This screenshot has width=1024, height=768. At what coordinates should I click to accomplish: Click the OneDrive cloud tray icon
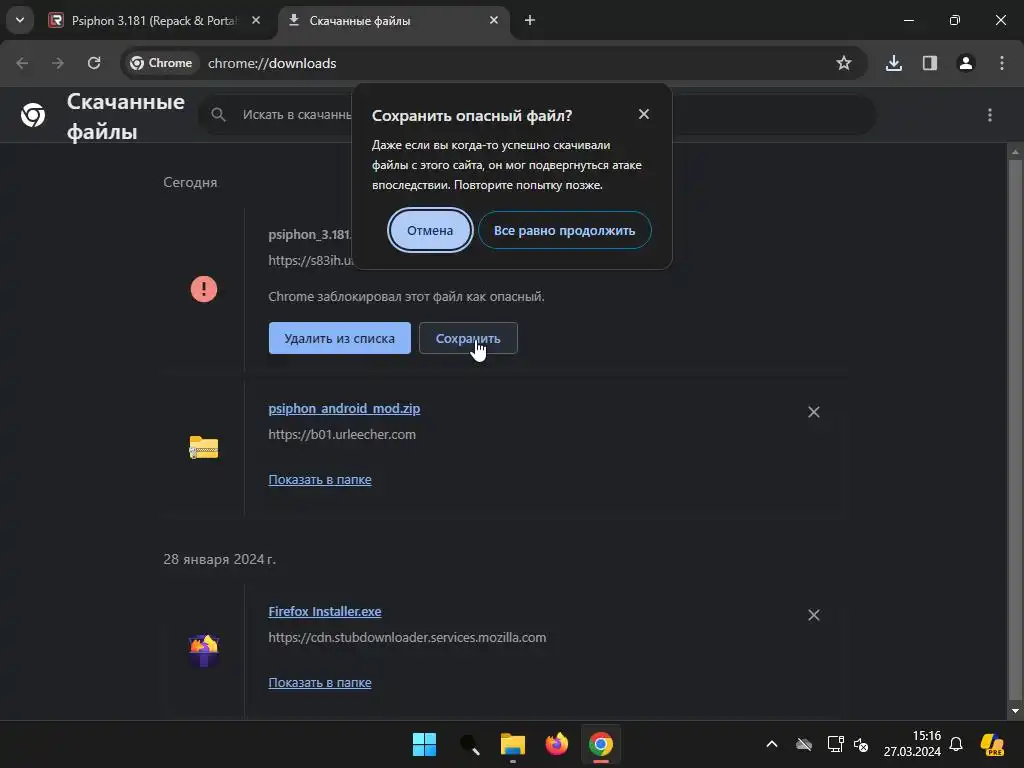(x=804, y=744)
